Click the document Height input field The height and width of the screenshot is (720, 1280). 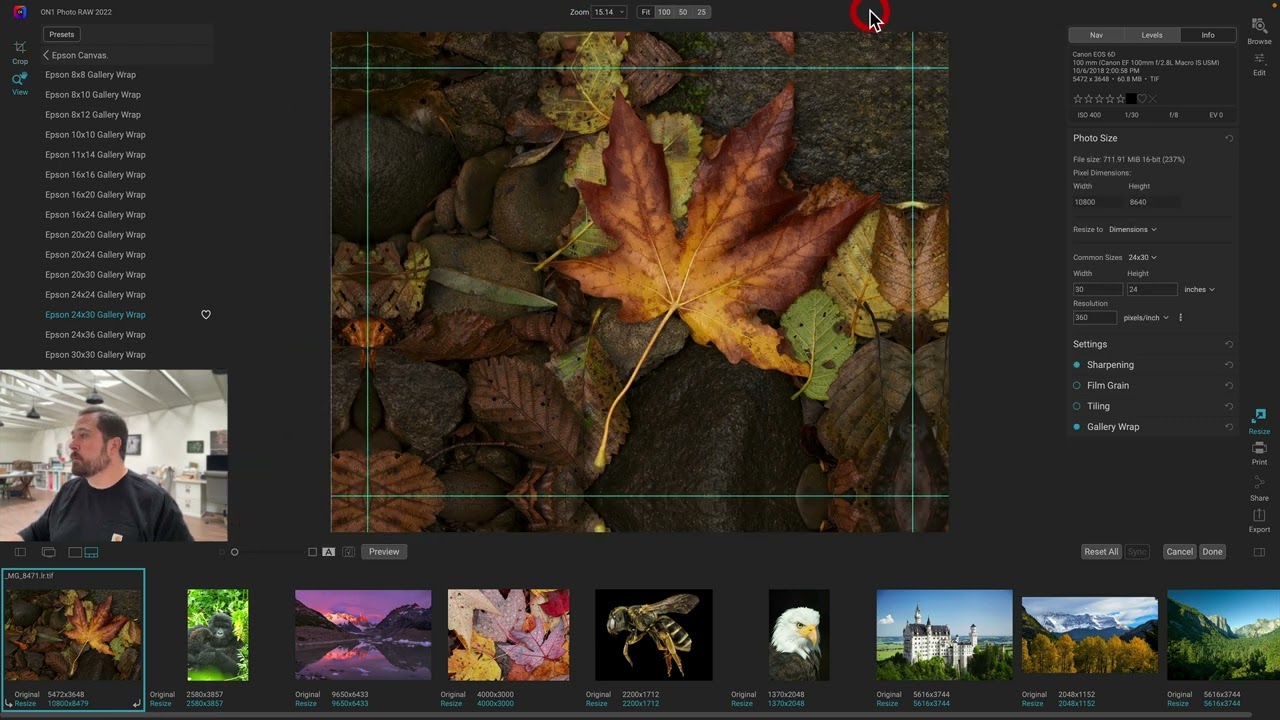1152,290
